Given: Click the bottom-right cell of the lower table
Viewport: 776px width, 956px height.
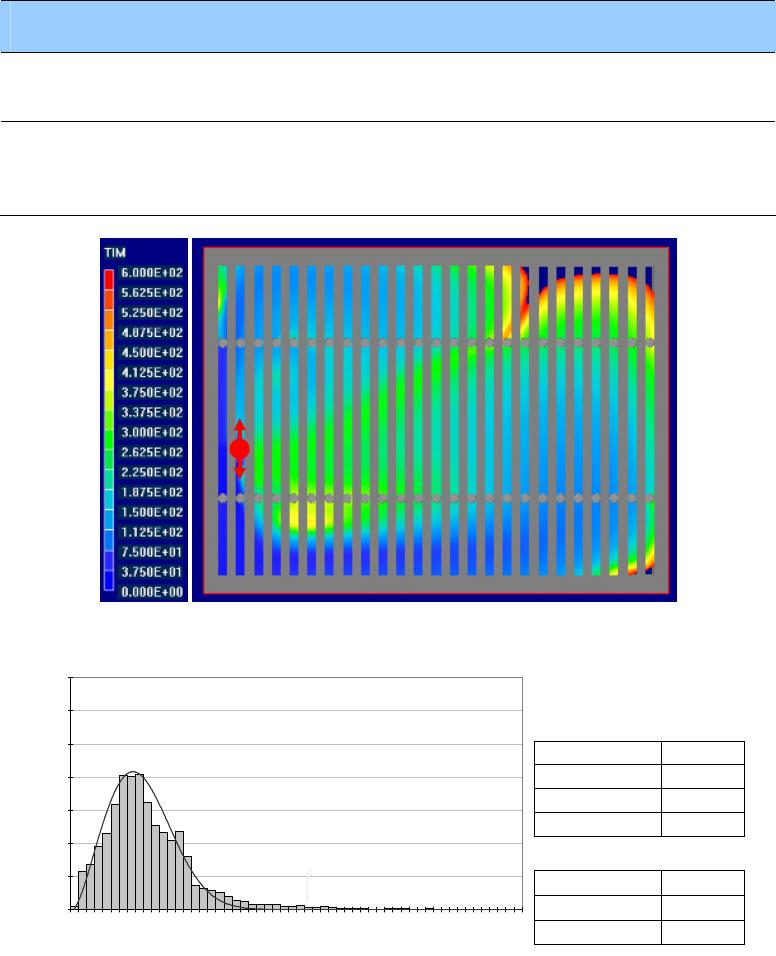Looking at the screenshot, I should [x=702, y=931].
